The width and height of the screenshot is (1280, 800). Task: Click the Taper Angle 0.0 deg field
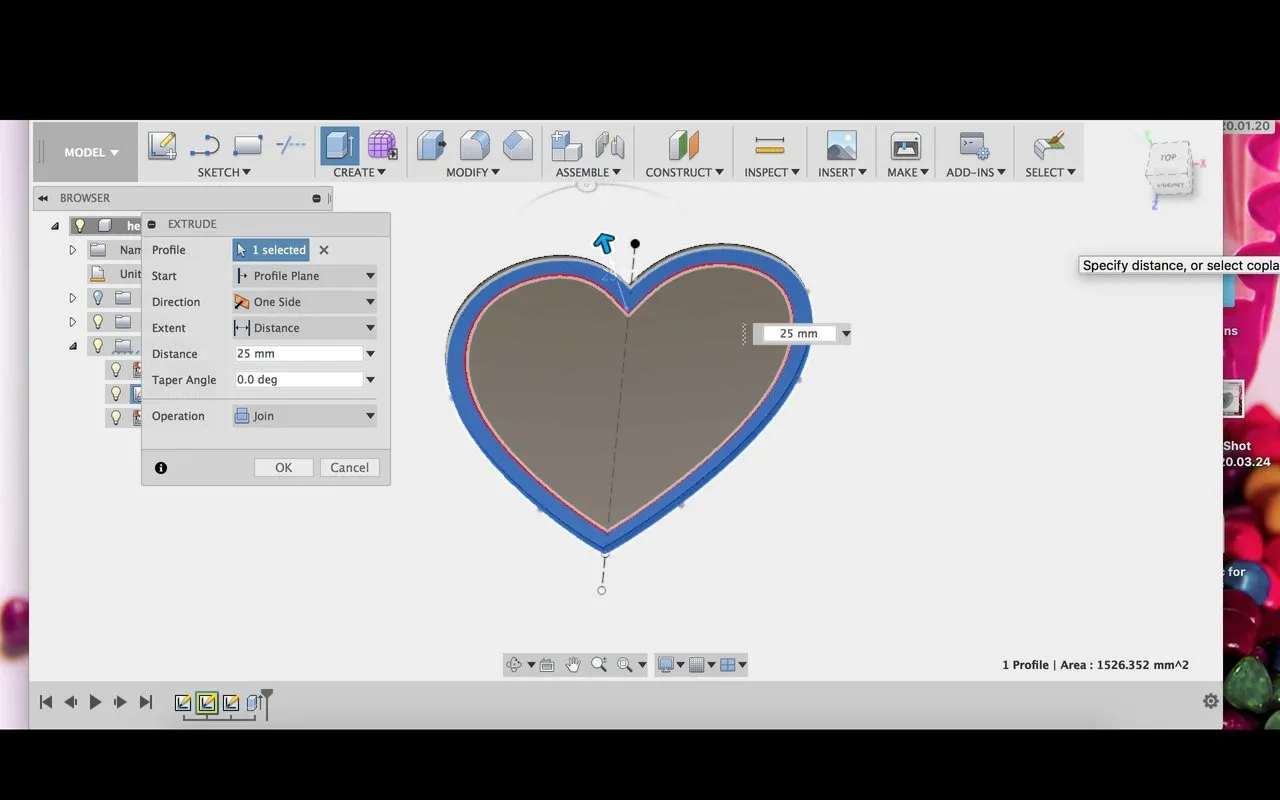coord(298,380)
